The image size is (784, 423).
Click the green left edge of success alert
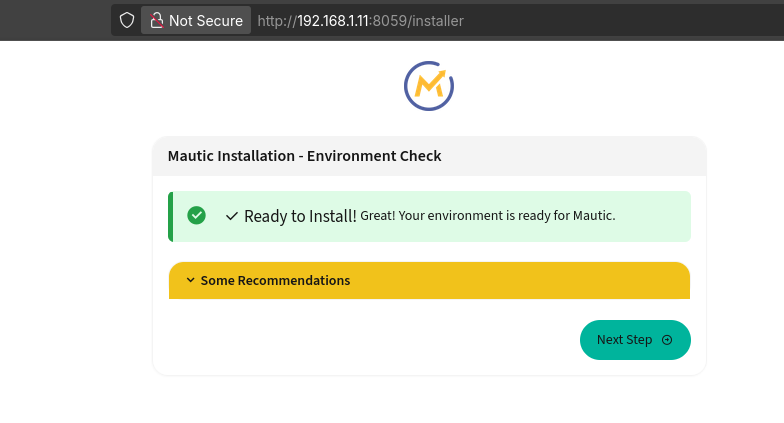tap(171, 216)
